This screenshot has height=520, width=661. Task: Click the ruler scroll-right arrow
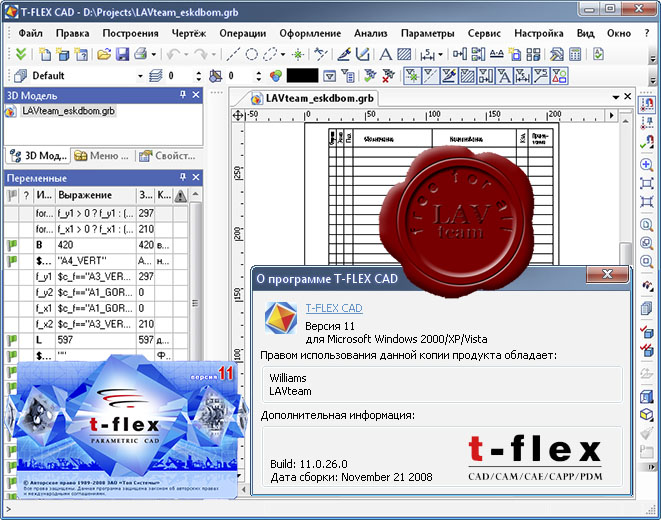[612, 115]
